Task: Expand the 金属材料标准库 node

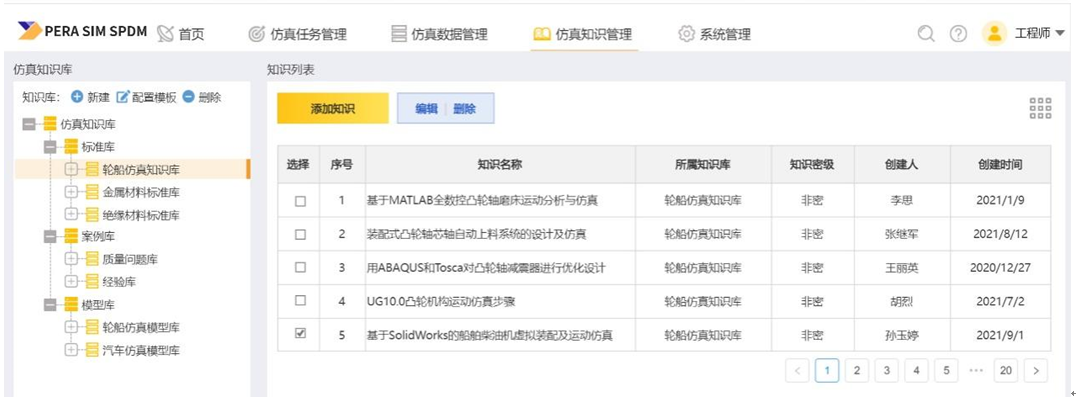Action: coord(71,192)
